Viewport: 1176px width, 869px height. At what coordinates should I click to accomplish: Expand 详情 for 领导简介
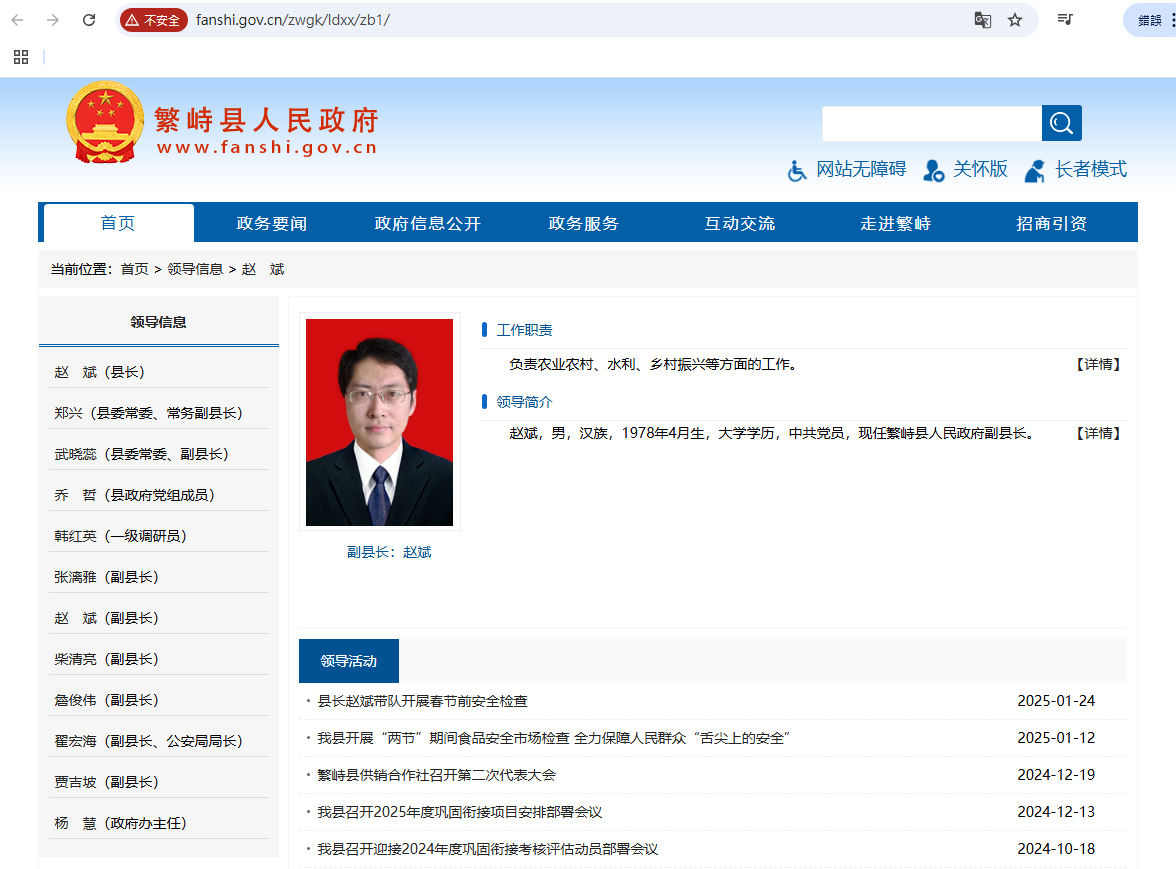point(1097,433)
